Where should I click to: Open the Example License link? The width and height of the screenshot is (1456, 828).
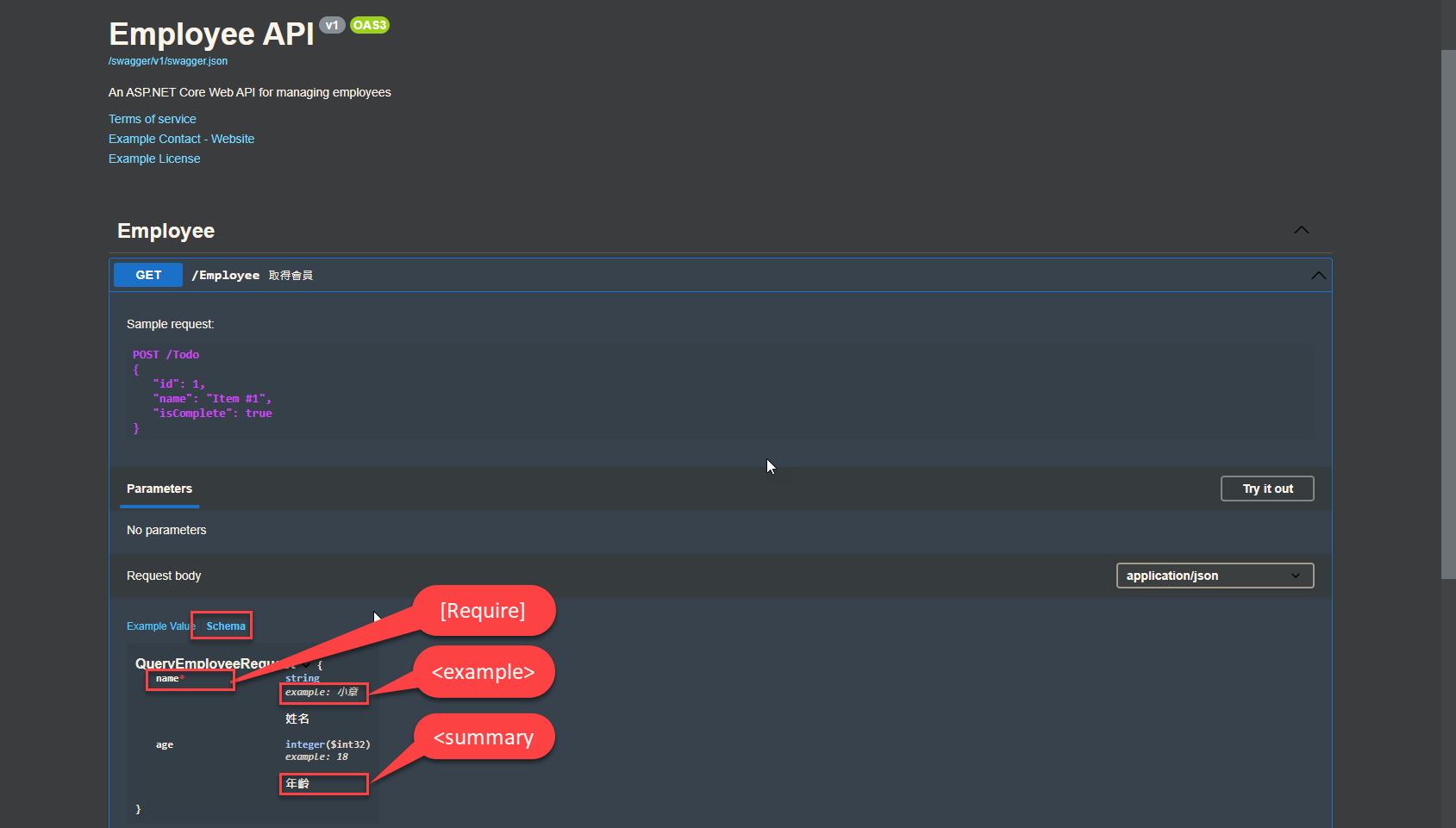coord(154,159)
